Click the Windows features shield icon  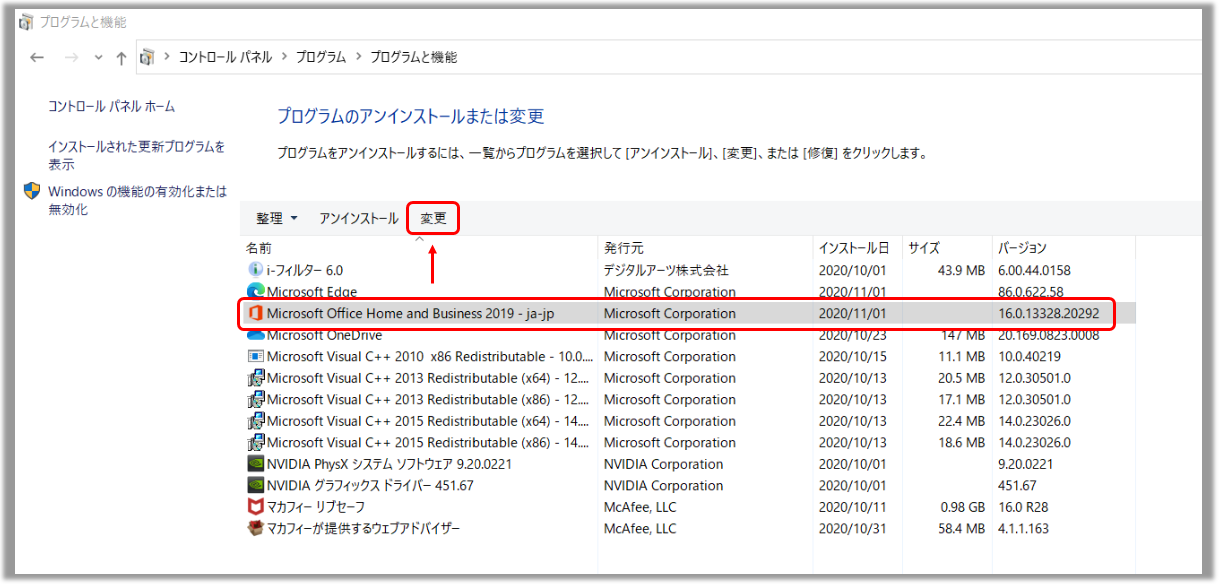coord(32,191)
